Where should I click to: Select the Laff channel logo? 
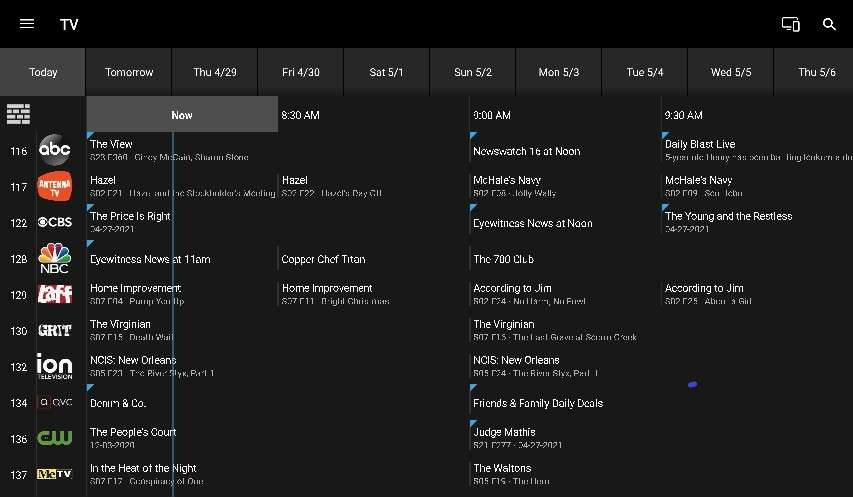pyautogui.click(x=54, y=294)
